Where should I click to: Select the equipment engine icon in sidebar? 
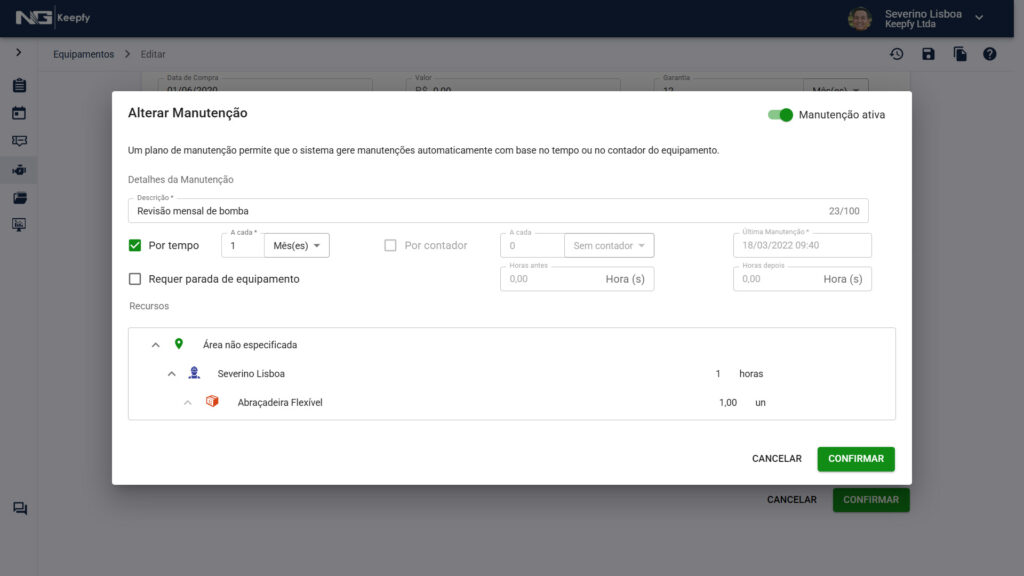[19, 170]
